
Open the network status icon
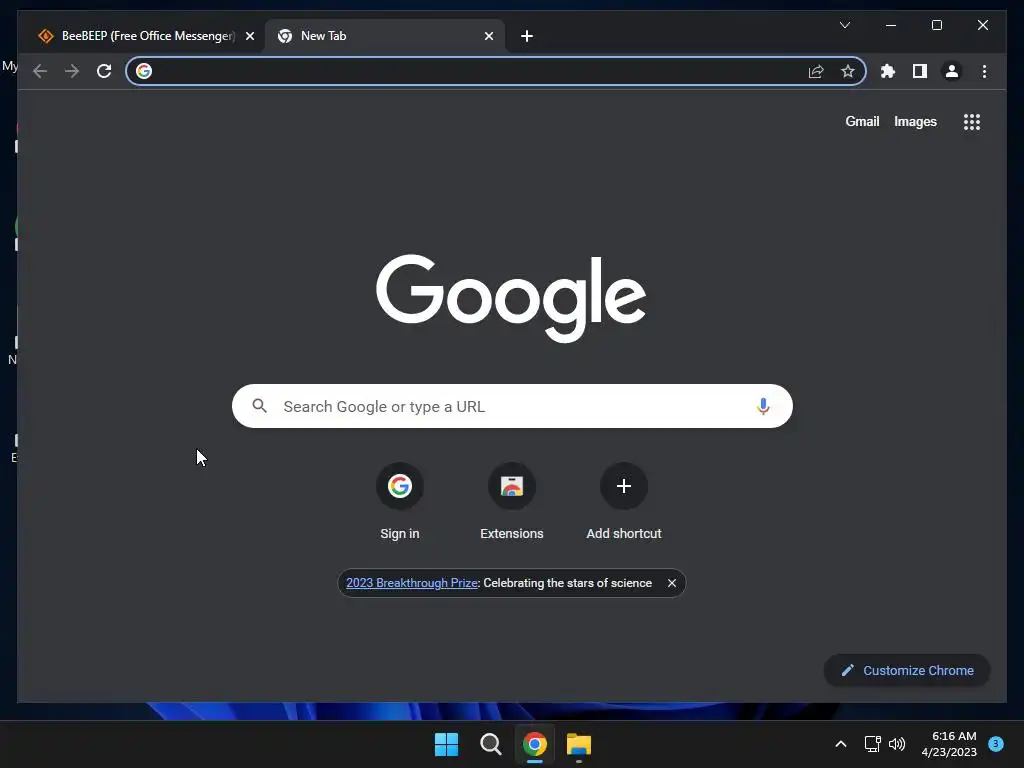pyautogui.click(x=872, y=744)
